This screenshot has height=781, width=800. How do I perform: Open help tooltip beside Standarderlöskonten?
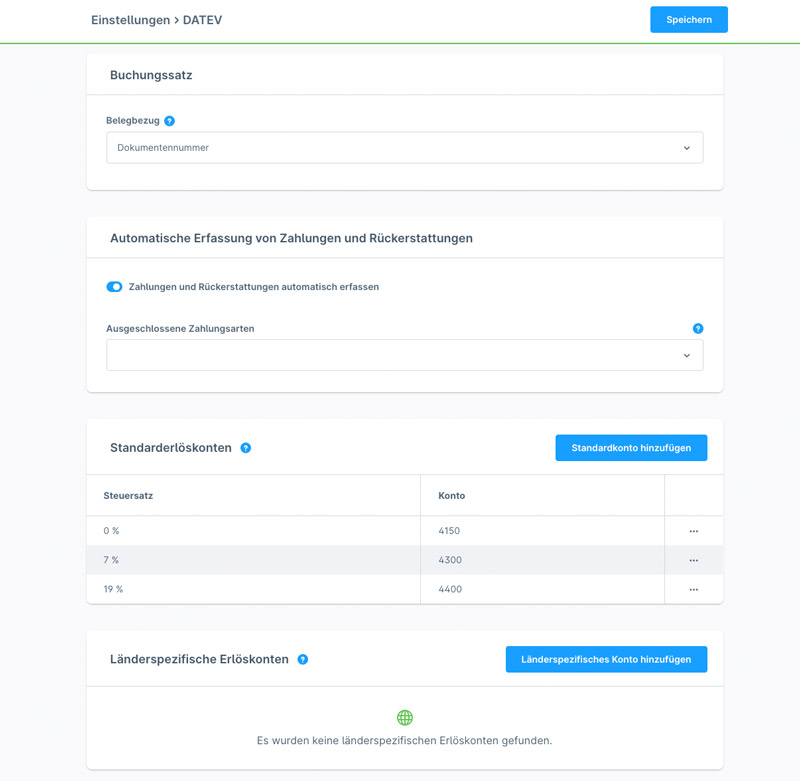tap(246, 448)
